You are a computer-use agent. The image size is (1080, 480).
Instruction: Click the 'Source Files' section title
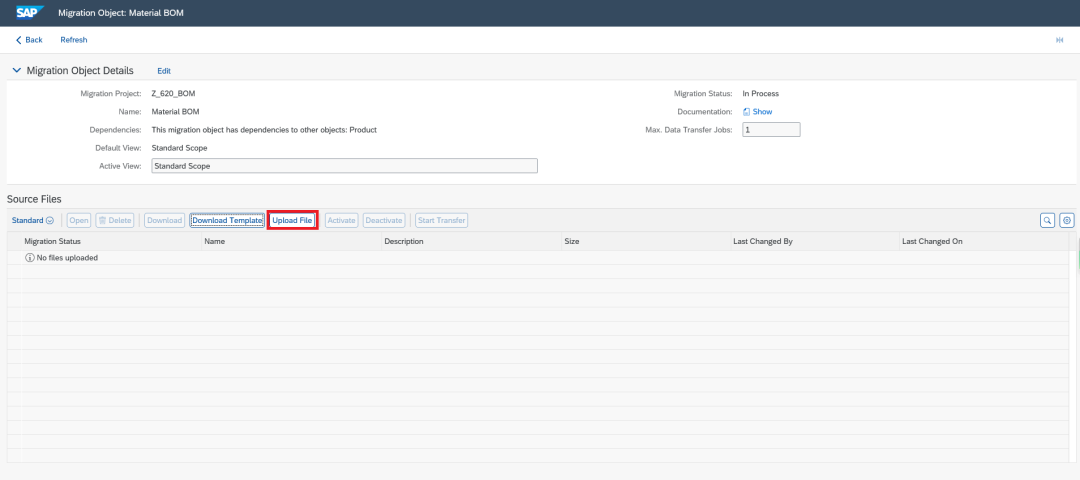pyautogui.click(x=34, y=199)
